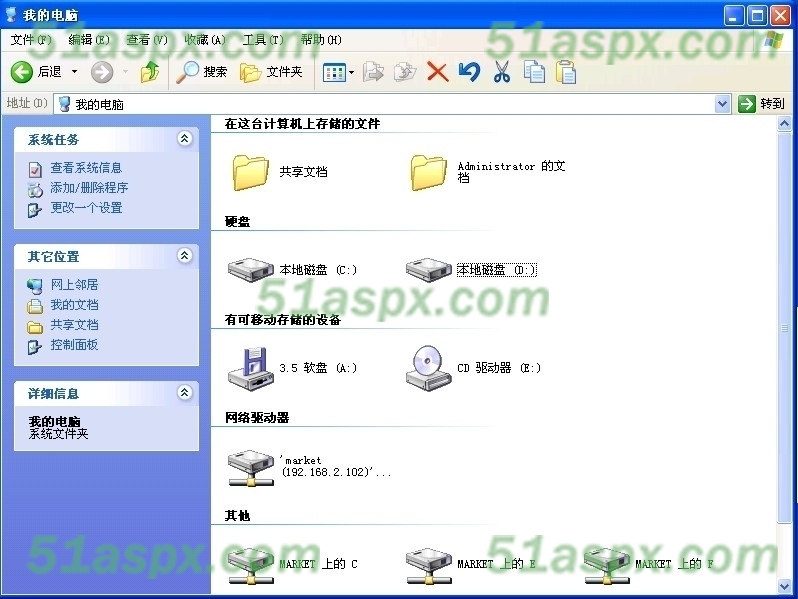The image size is (798, 599).
Task: Click the title bar window icon
Action: click(12, 14)
